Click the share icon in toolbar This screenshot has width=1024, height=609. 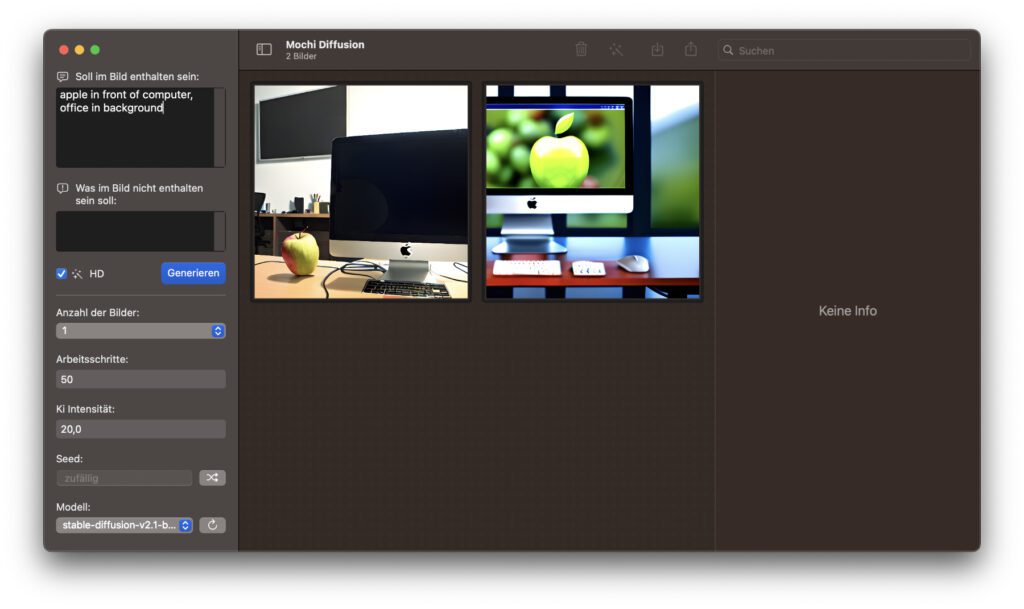pyautogui.click(x=691, y=49)
